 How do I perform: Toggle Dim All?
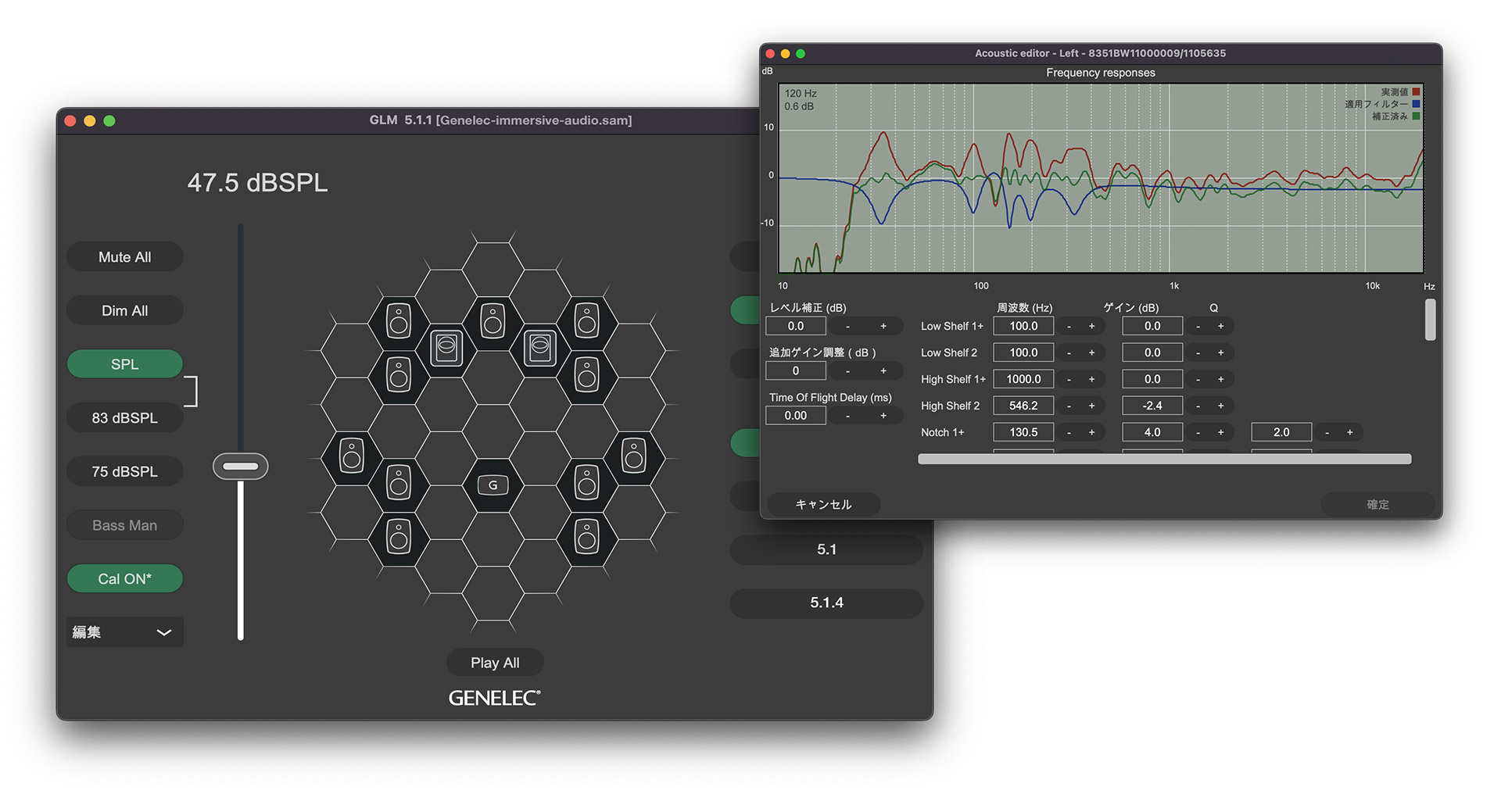pyautogui.click(x=125, y=311)
